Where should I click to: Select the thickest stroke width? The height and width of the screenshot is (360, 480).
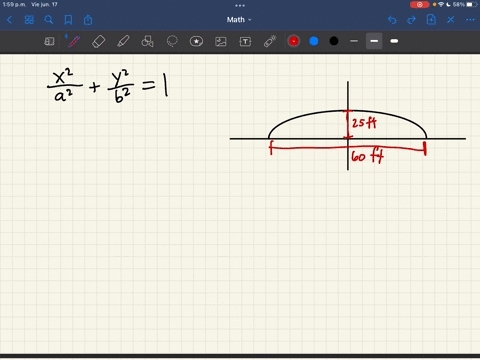pyautogui.click(x=394, y=41)
